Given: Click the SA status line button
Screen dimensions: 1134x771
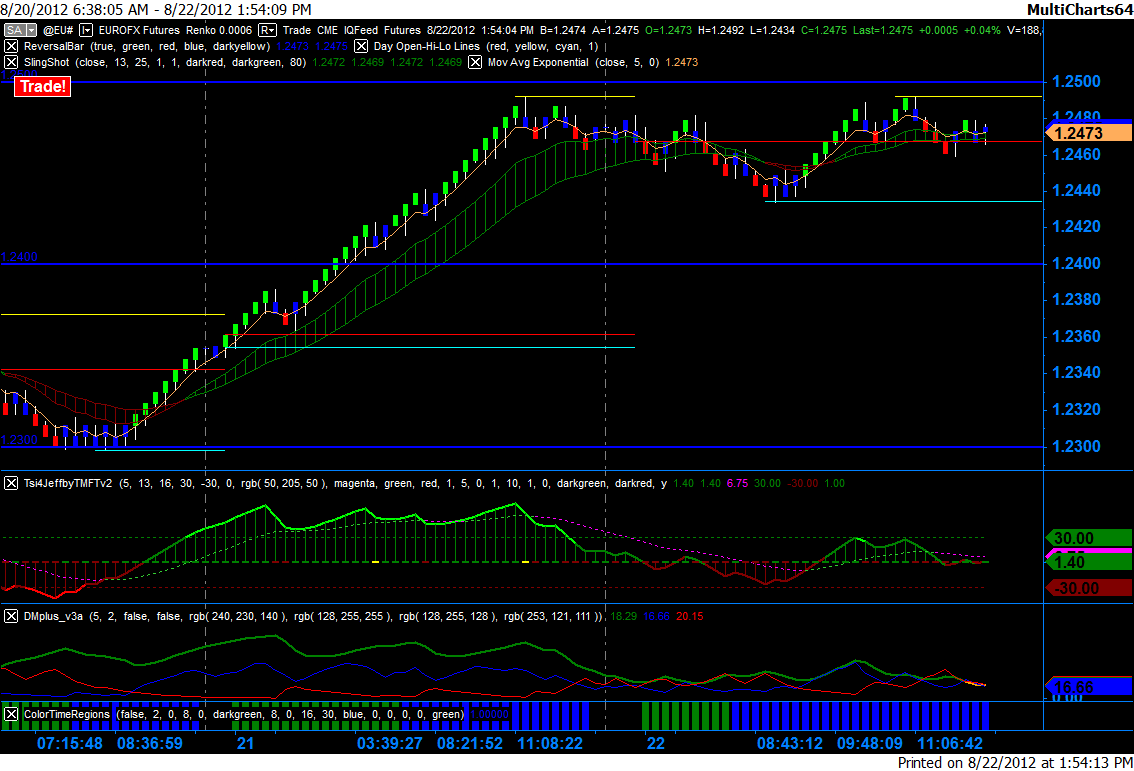Looking at the screenshot, I should [14, 30].
